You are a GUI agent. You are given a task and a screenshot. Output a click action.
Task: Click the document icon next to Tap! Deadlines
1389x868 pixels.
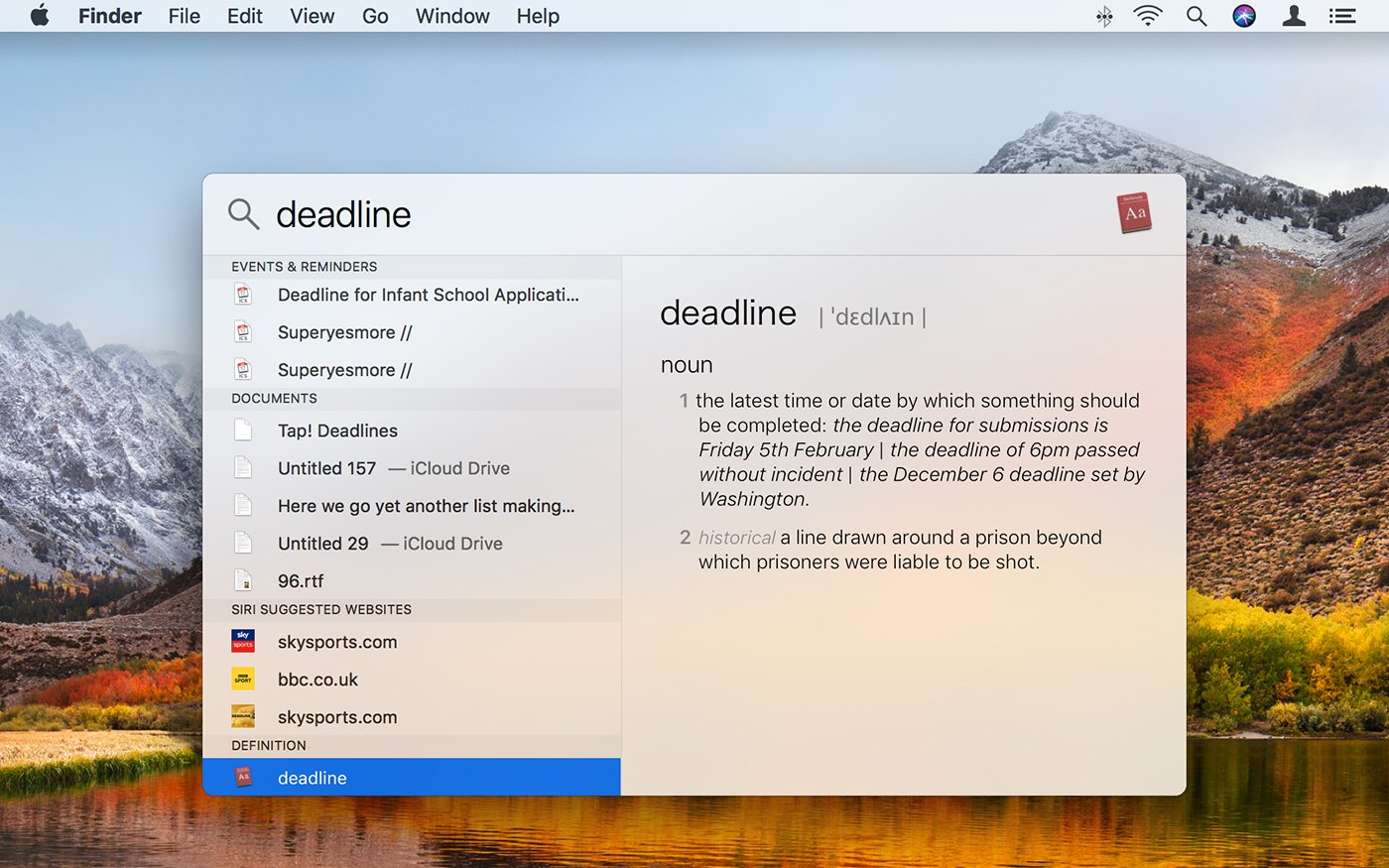point(244,430)
